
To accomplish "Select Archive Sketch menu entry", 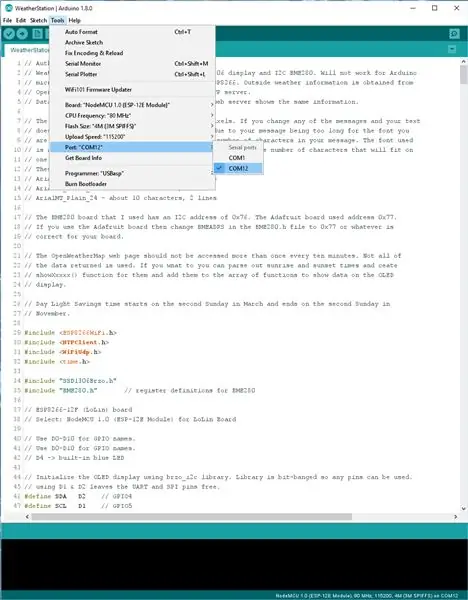I will point(132,42).
